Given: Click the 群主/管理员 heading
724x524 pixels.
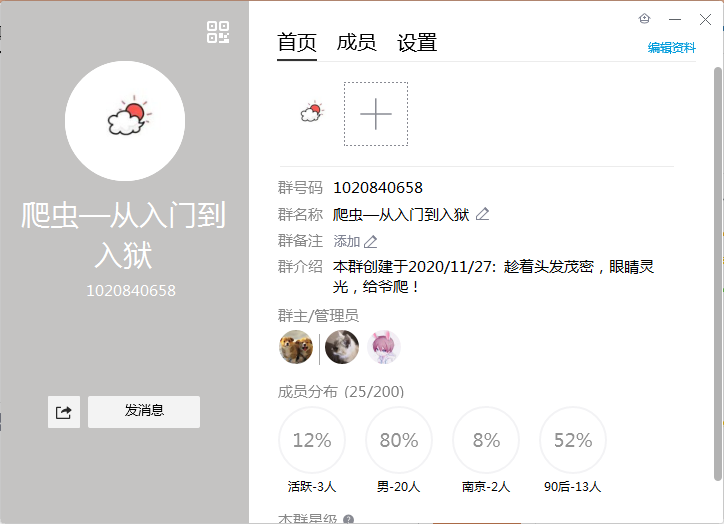Looking at the screenshot, I should pos(318,316).
